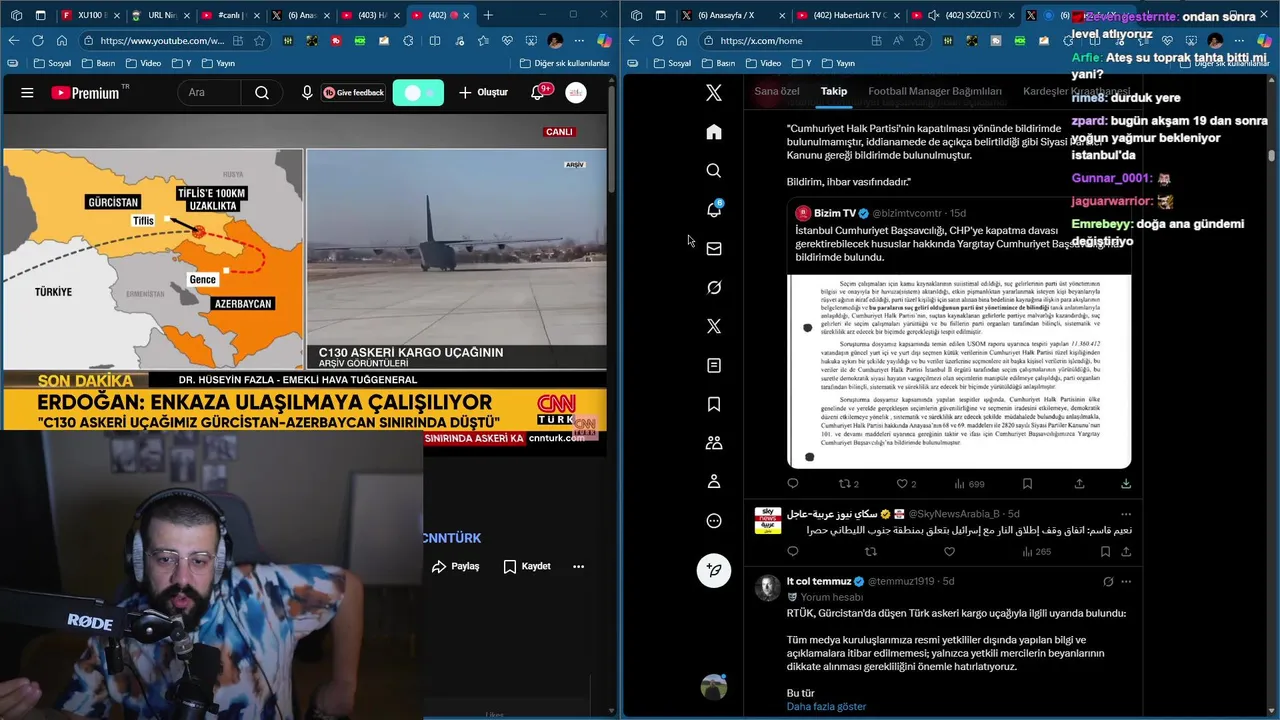Open Communities in the X sidebar
1280x720 pixels.
(714, 442)
